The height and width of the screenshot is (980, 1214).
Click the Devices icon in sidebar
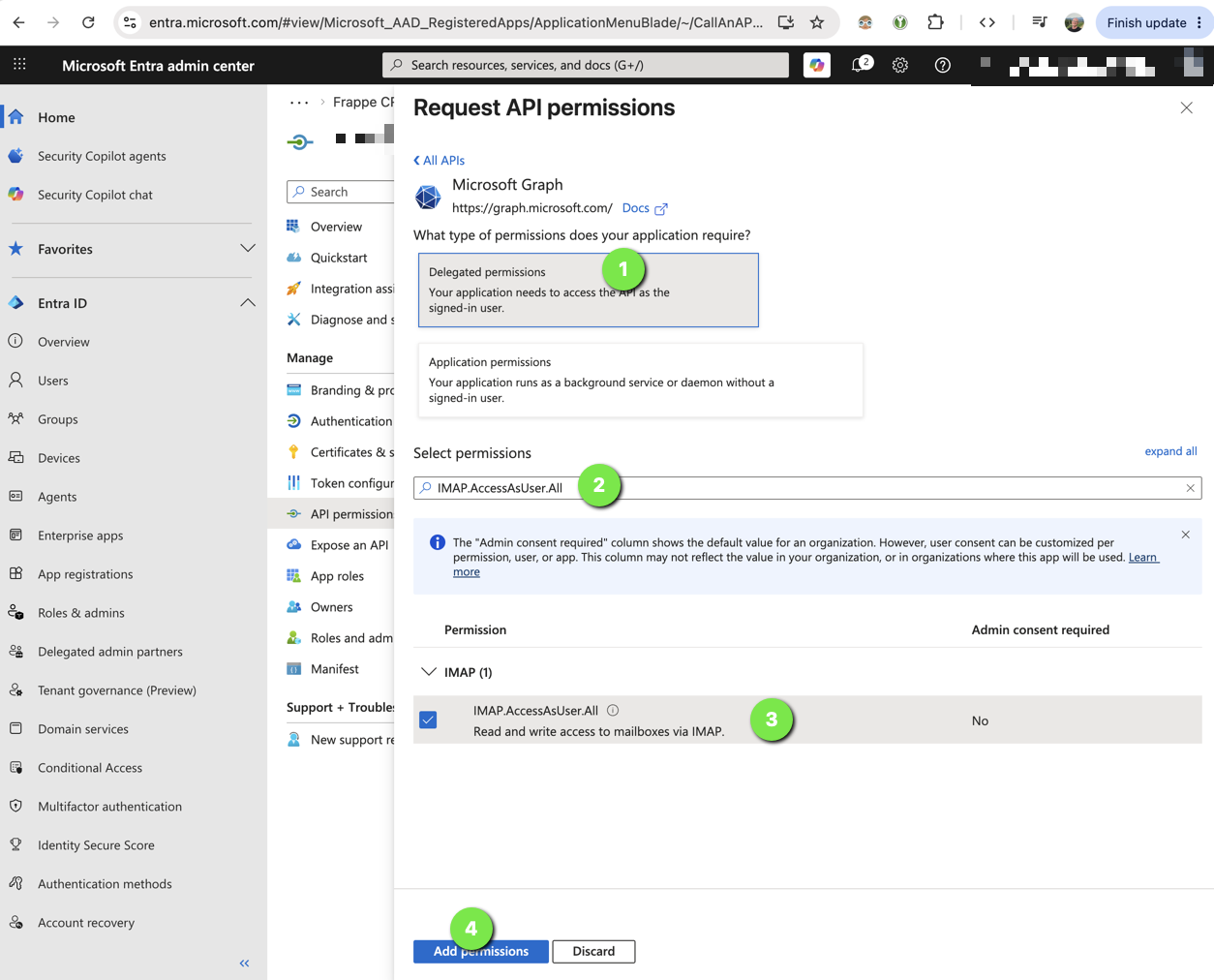click(x=16, y=458)
